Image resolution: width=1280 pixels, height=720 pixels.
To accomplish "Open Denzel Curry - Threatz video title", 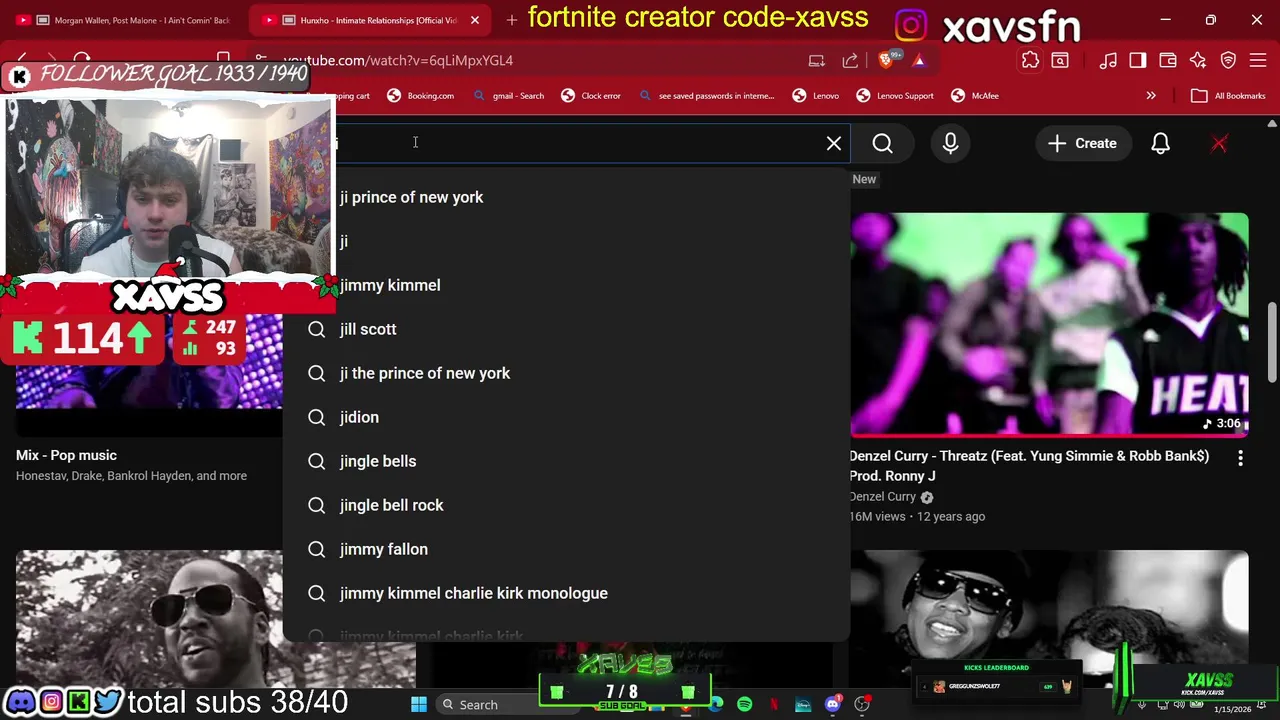I will 1029,466.
